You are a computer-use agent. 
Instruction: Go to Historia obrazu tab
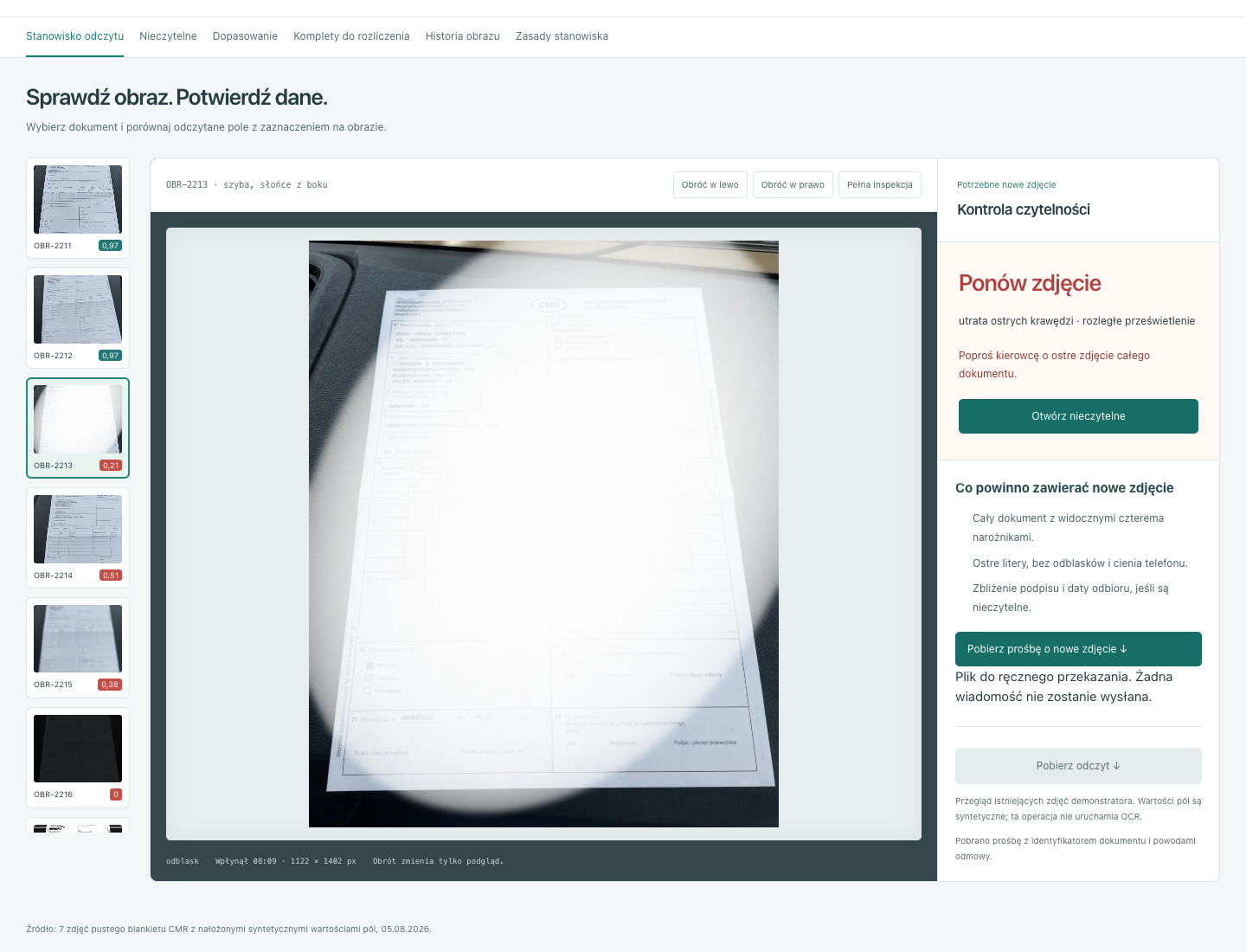[463, 36]
